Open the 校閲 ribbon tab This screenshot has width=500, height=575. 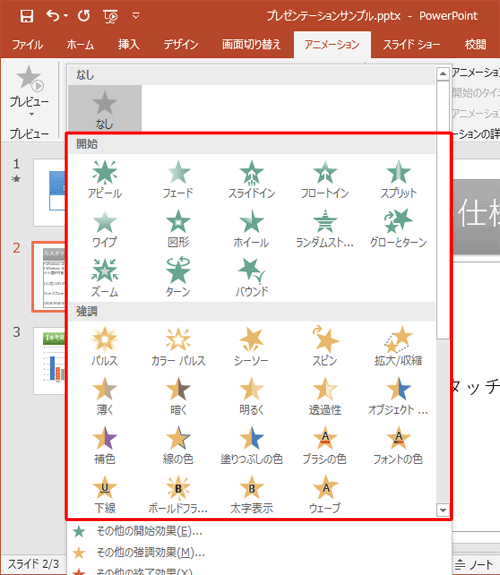(x=475, y=45)
